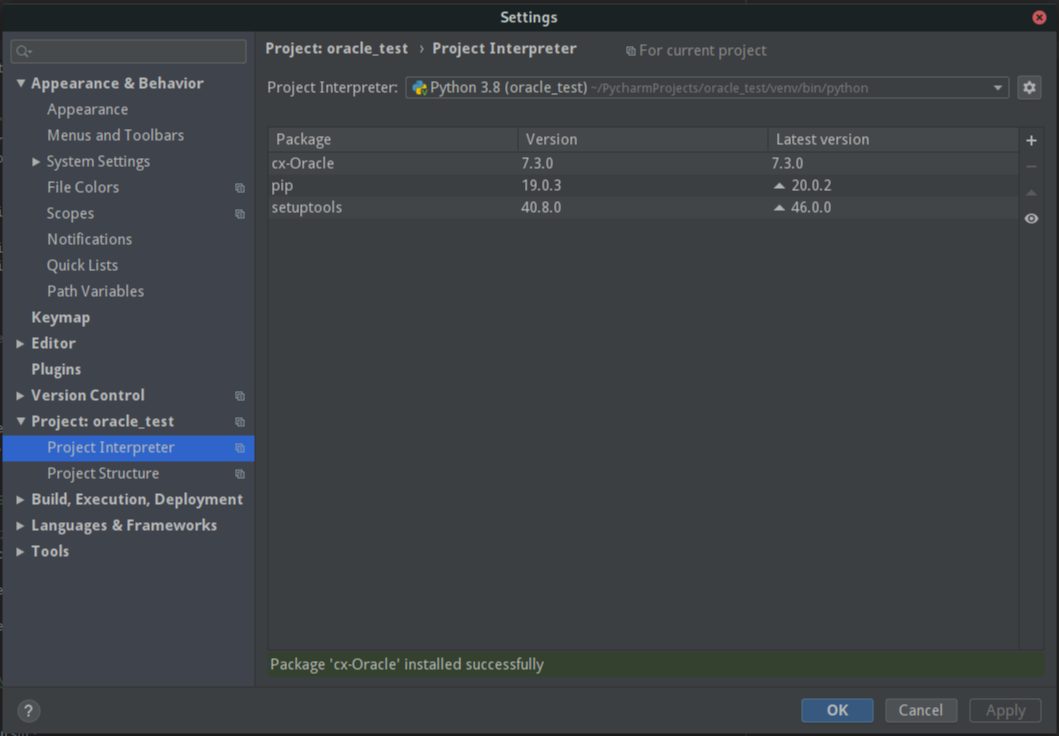Click the Project: oracle_test copy icon
The height and width of the screenshot is (736, 1059).
(240, 422)
